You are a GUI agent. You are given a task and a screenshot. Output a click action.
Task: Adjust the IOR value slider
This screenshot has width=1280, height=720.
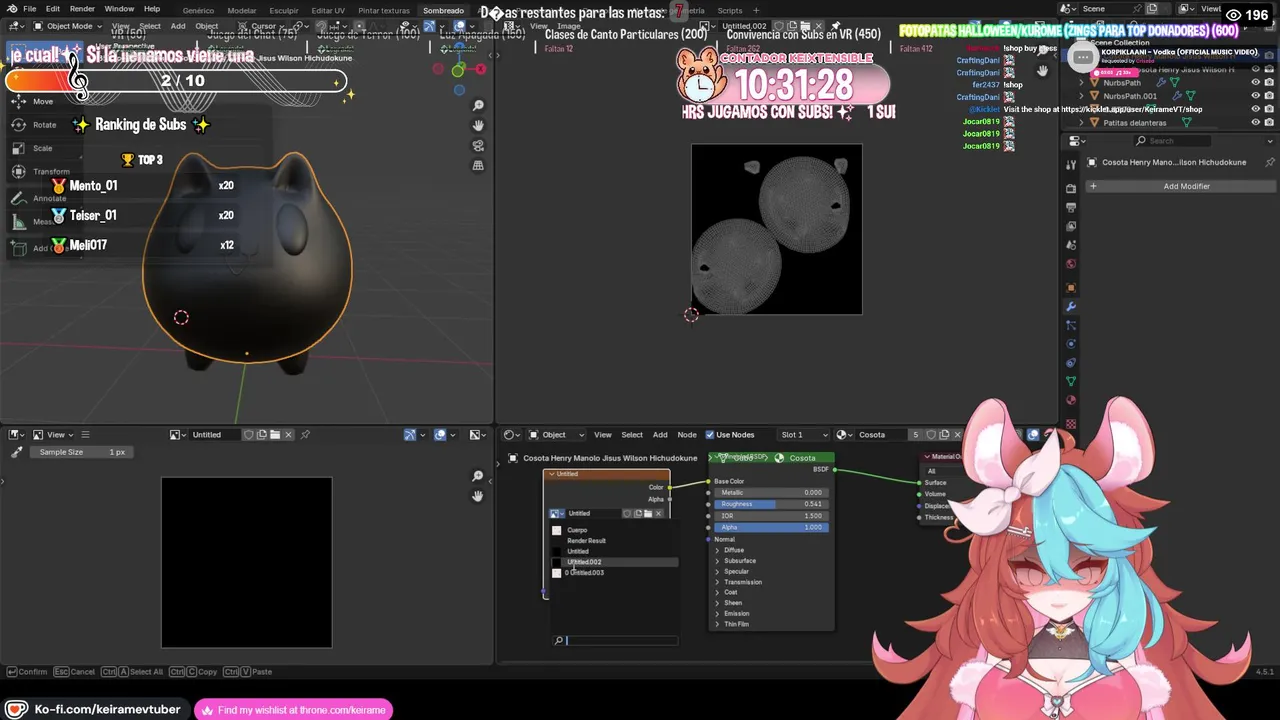(x=770, y=516)
